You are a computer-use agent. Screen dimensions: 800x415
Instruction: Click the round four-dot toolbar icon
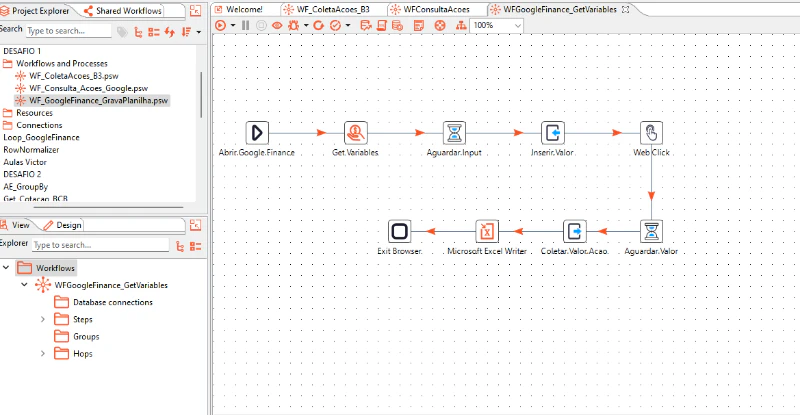(440, 25)
